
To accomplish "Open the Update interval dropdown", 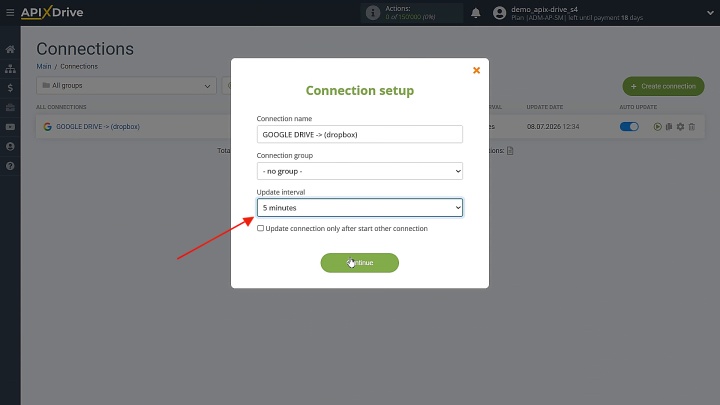I will (x=360, y=208).
